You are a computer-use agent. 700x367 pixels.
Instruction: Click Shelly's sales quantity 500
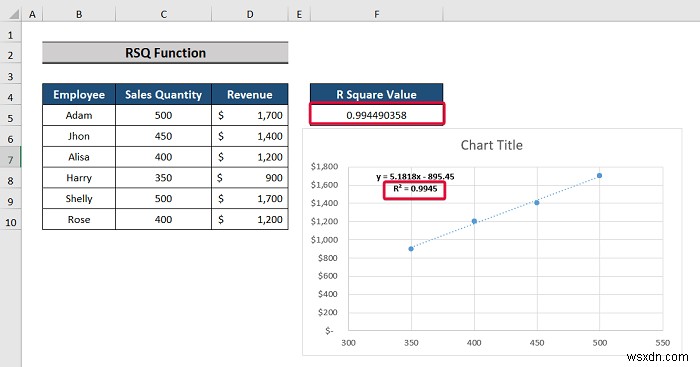click(163, 199)
